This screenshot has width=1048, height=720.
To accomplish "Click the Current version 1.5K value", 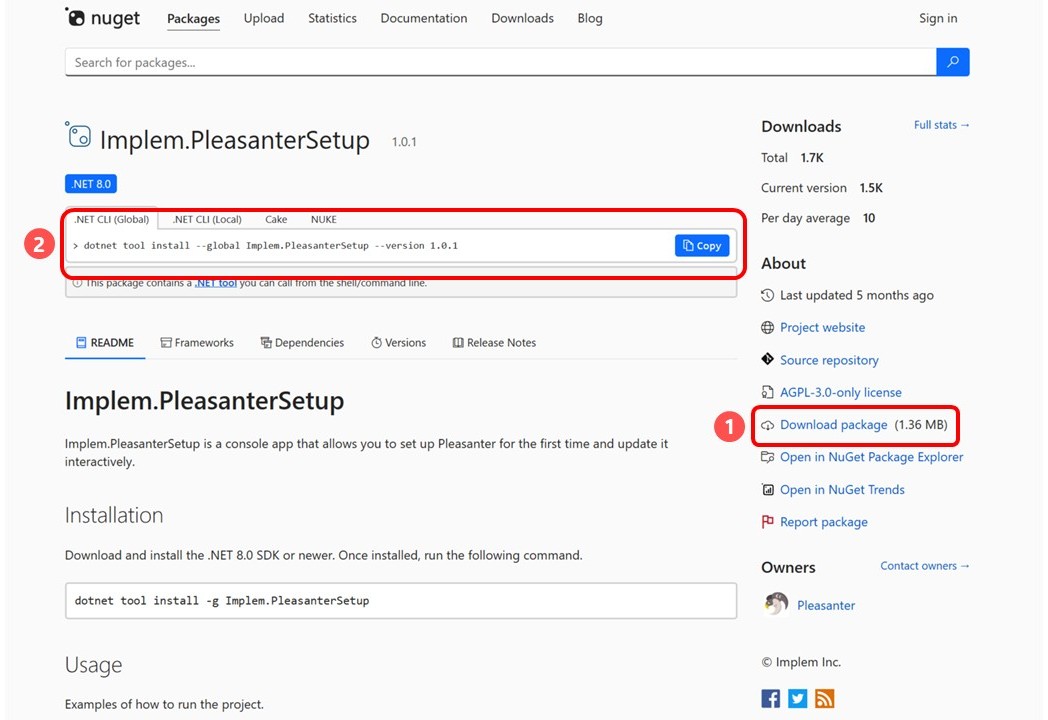I will click(870, 188).
